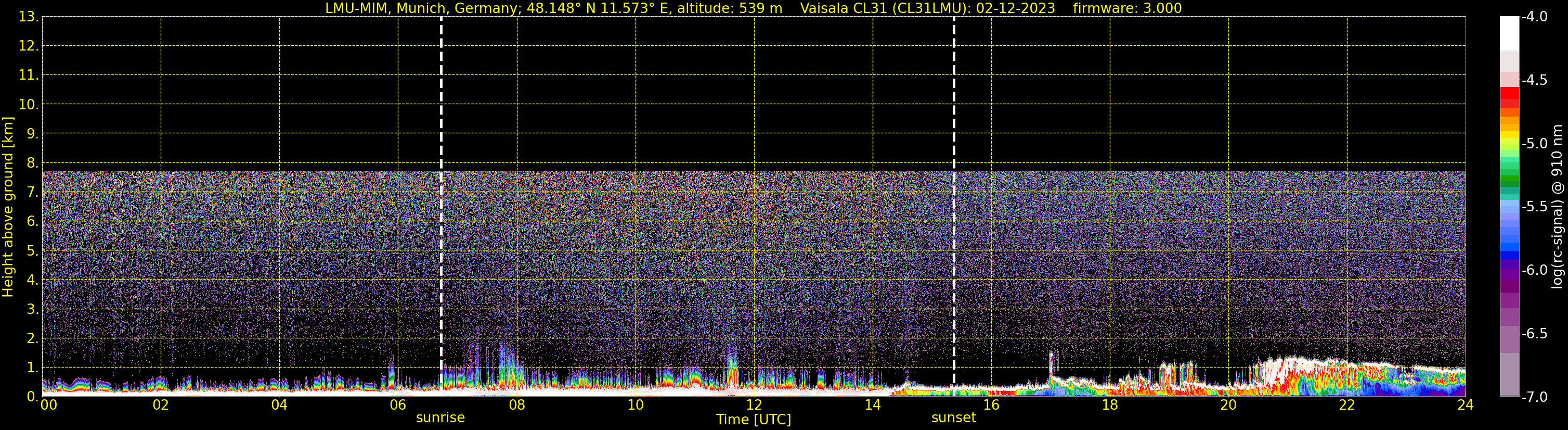Click the time axis tick label '04'
The image size is (1568, 430).
pyautogui.click(x=279, y=405)
